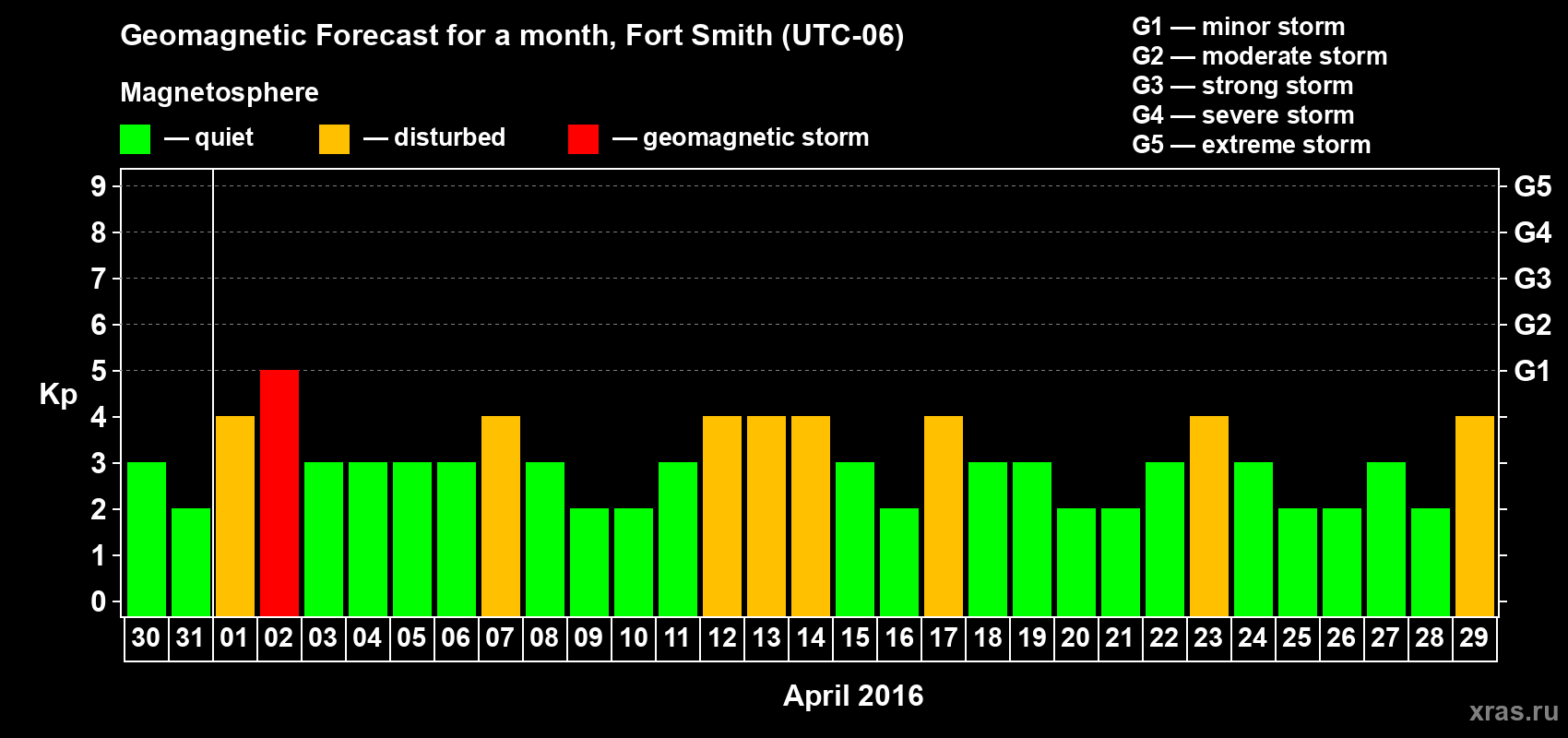
Task: Click the 'geomagnetic storm' legend text
Action: 755,138
